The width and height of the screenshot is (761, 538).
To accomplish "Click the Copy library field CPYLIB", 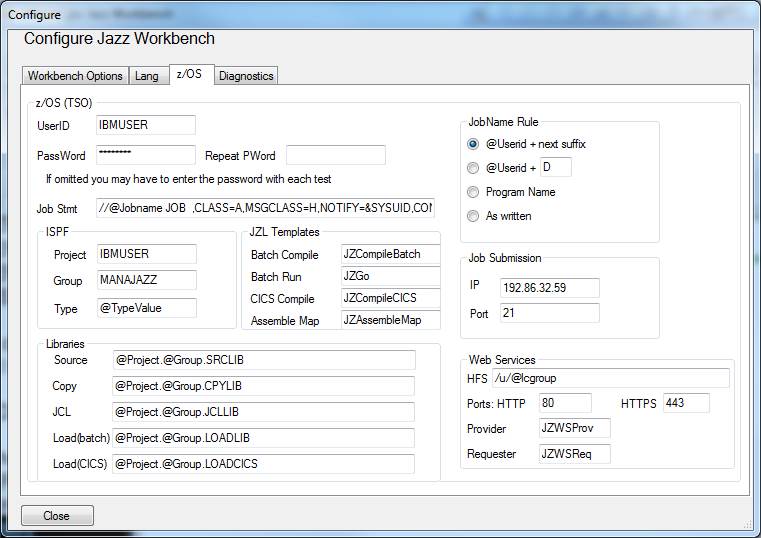I will coord(264,386).
